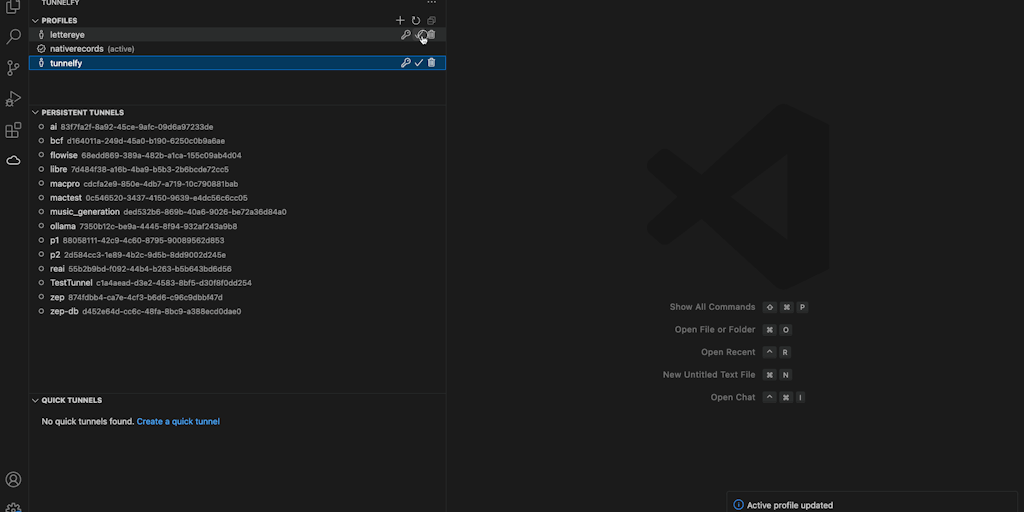Collapse all in the Profiles section
Viewport: 1024px width, 512px height.
(x=432, y=21)
